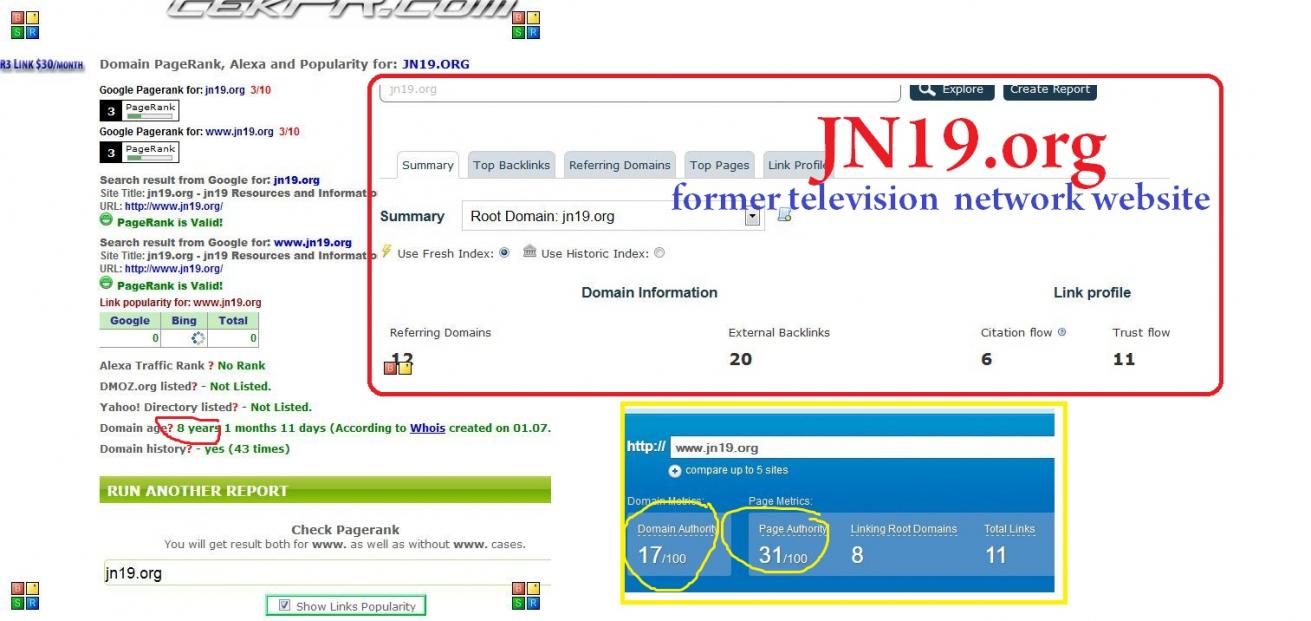Open the R3 Link $30/month banner
Screen dimensions: 1311x621
(x=42, y=65)
